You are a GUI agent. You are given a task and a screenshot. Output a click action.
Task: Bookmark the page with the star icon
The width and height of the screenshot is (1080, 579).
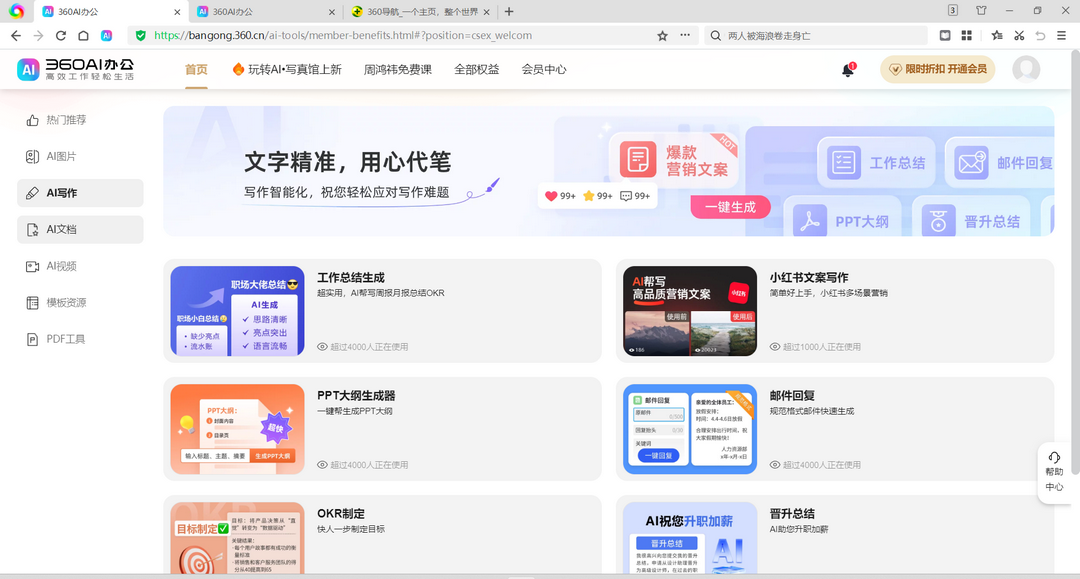(660, 34)
